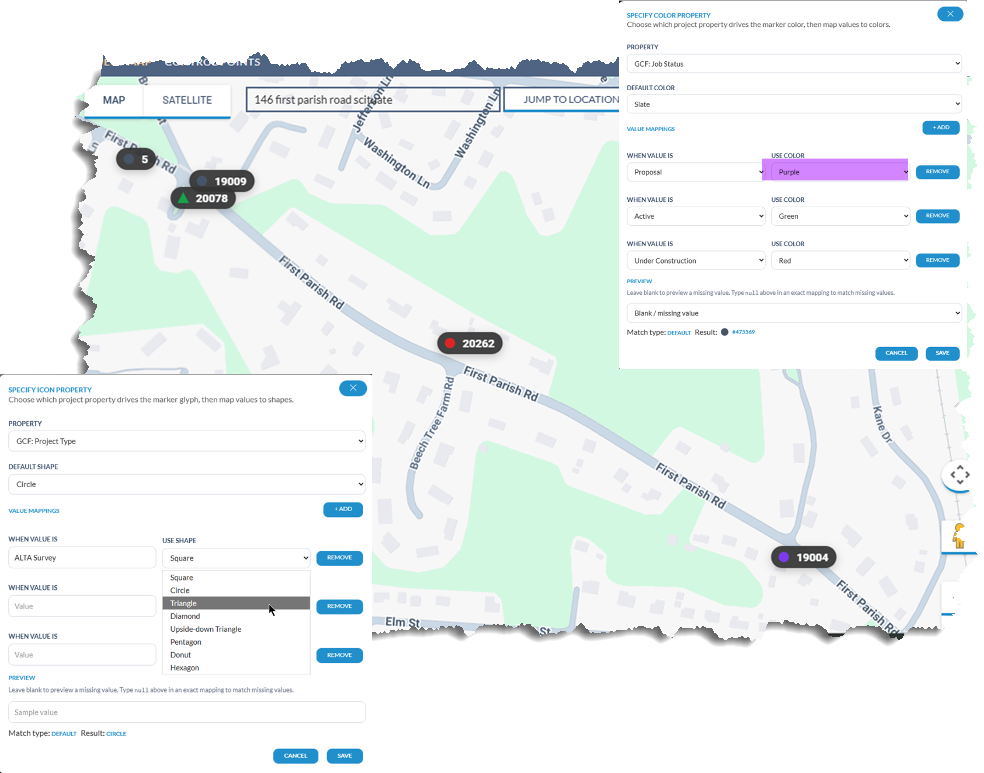Click REMOVE on second shape mapping row
Image resolution: width=984 pixels, height=773 pixels.
click(x=340, y=606)
